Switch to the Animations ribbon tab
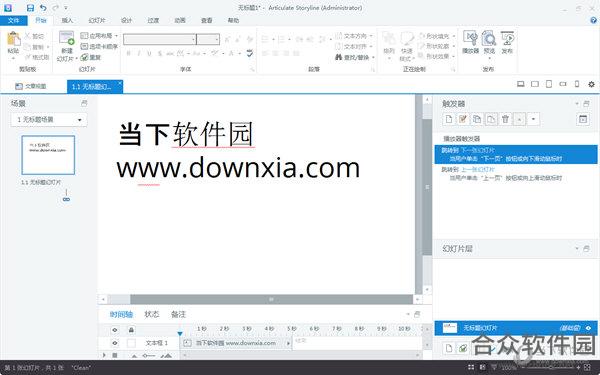The width and height of the screenshot is (600, 375). point(180,20)
